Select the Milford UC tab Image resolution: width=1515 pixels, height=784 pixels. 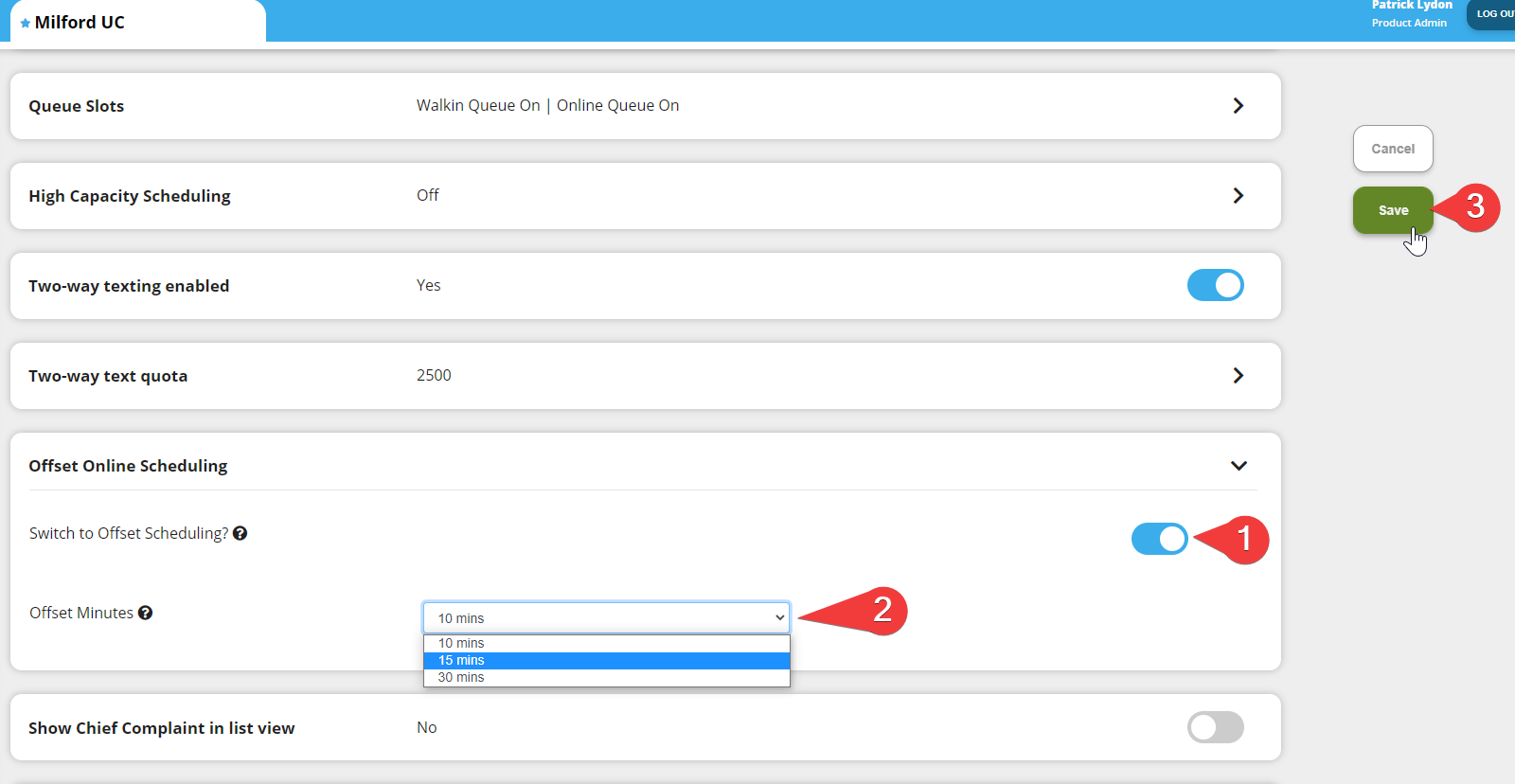point(80,23)
